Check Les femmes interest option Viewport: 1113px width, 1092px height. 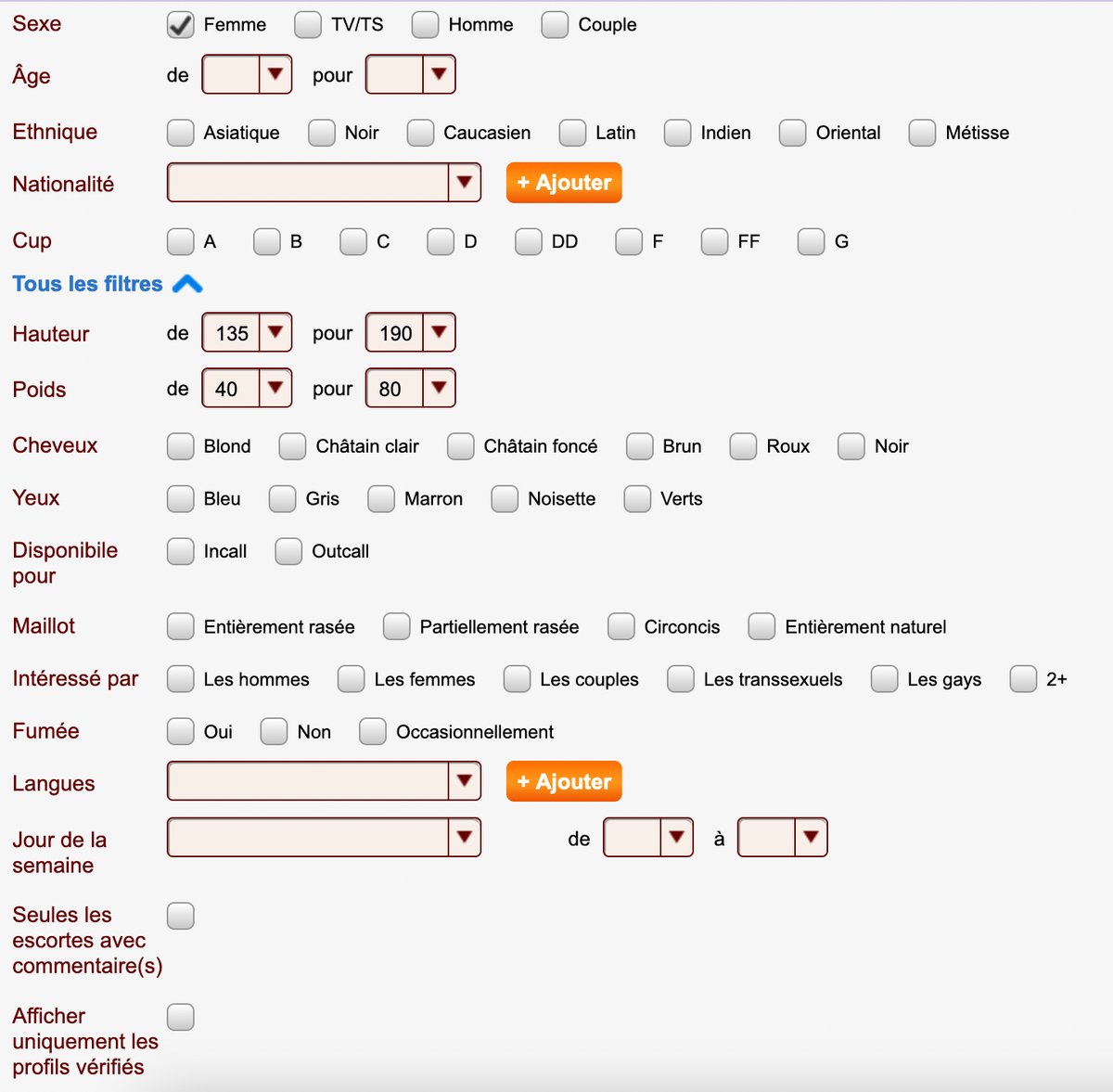(x=352, y=679)
